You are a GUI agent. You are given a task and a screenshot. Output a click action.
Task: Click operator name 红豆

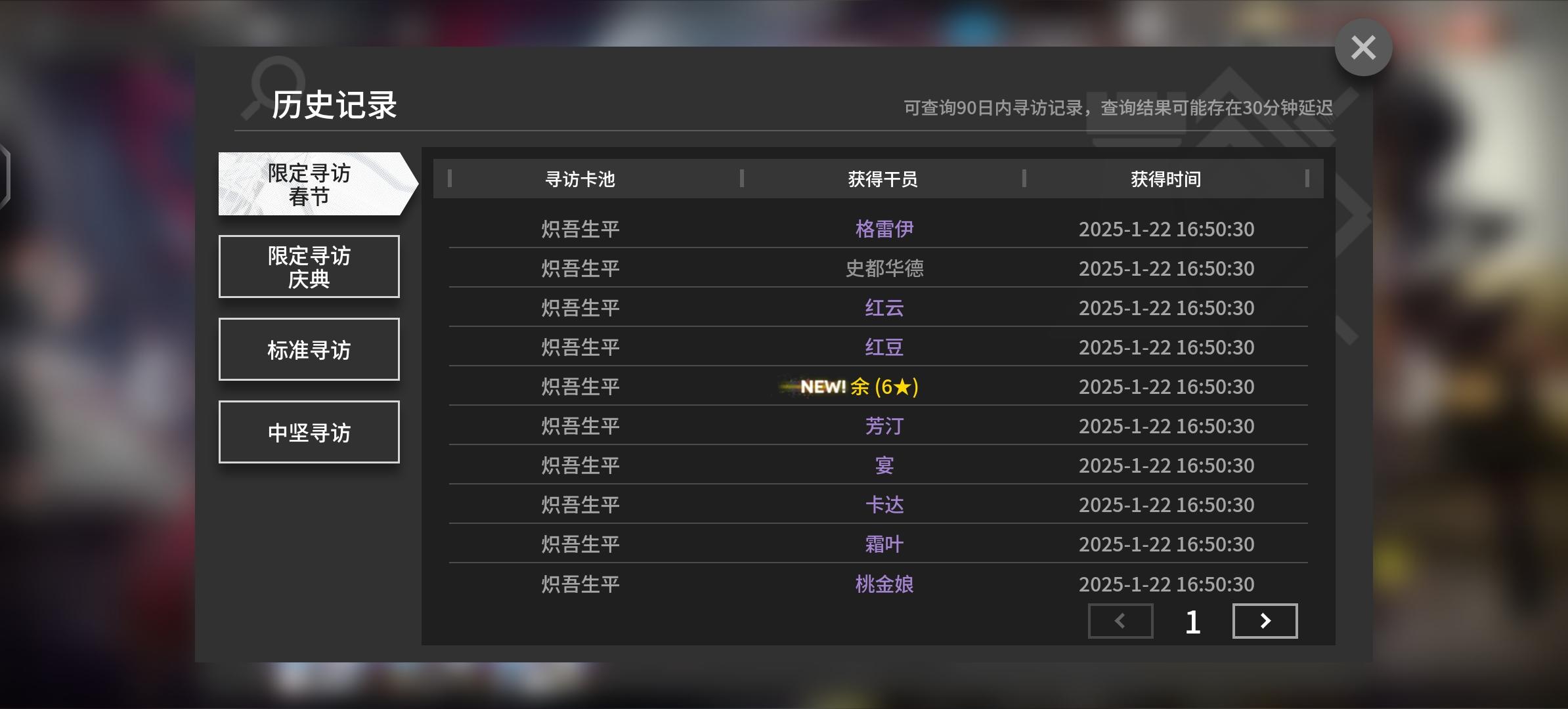click(884, 347)
